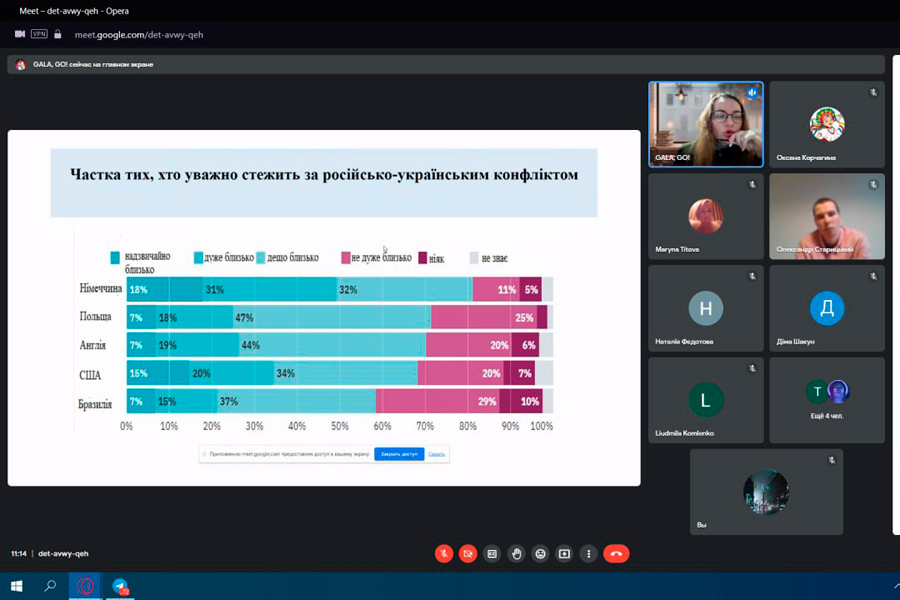Select Олександр Старицький video tile

[x=827, y=216]
